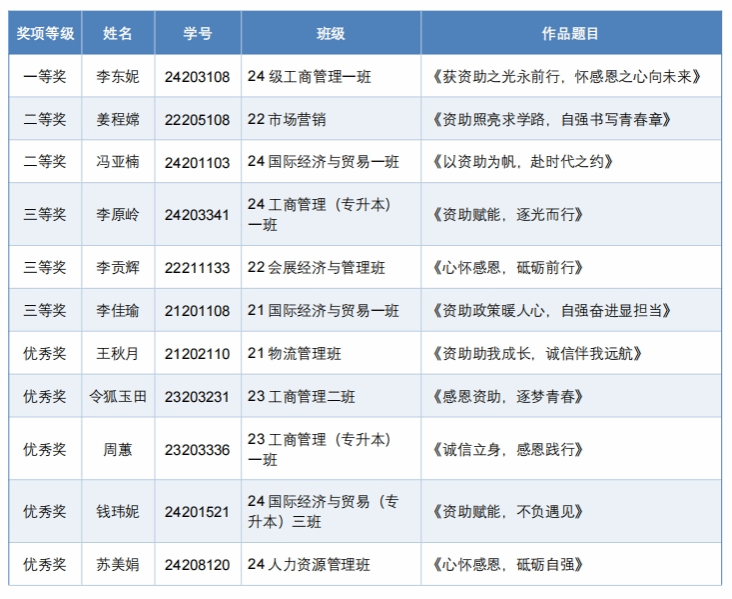Click the 24人力资源管理班 cell
Screen dimensions: 732x599
point(309,565)
